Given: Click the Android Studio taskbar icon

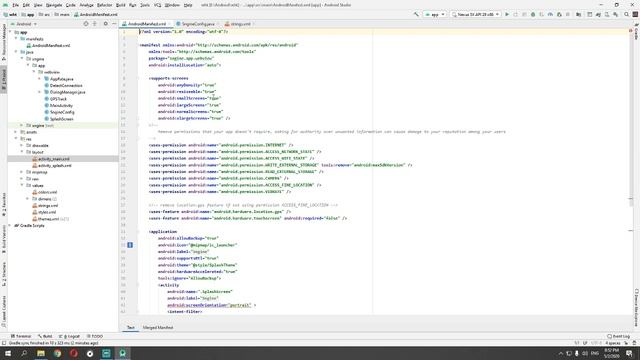Looking at the screenshot, I should coord(122,353).
